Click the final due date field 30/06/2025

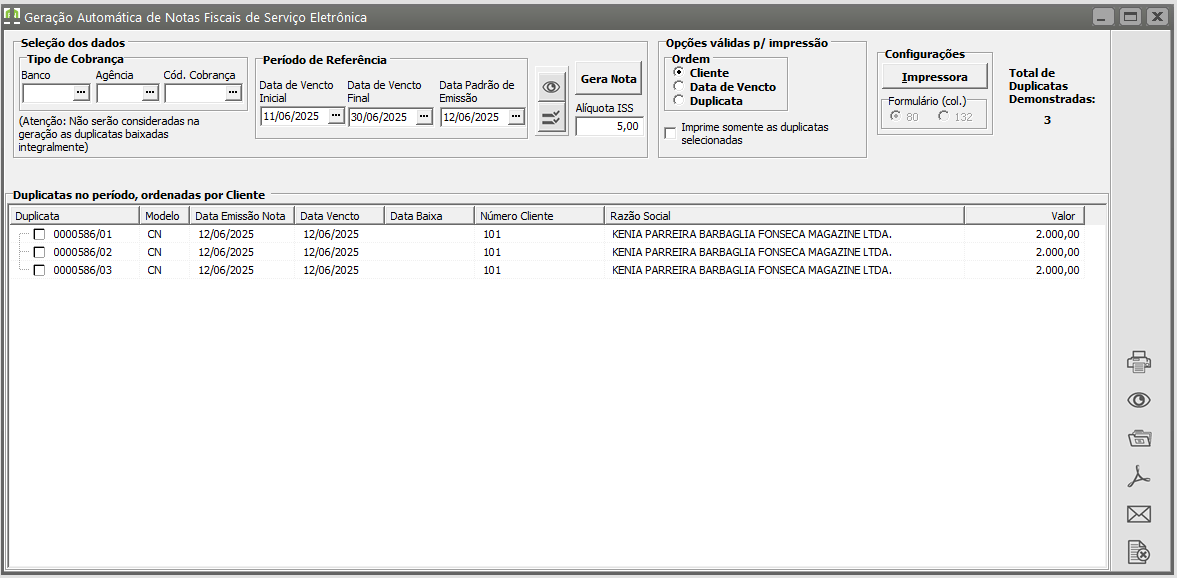click(383, 116)
